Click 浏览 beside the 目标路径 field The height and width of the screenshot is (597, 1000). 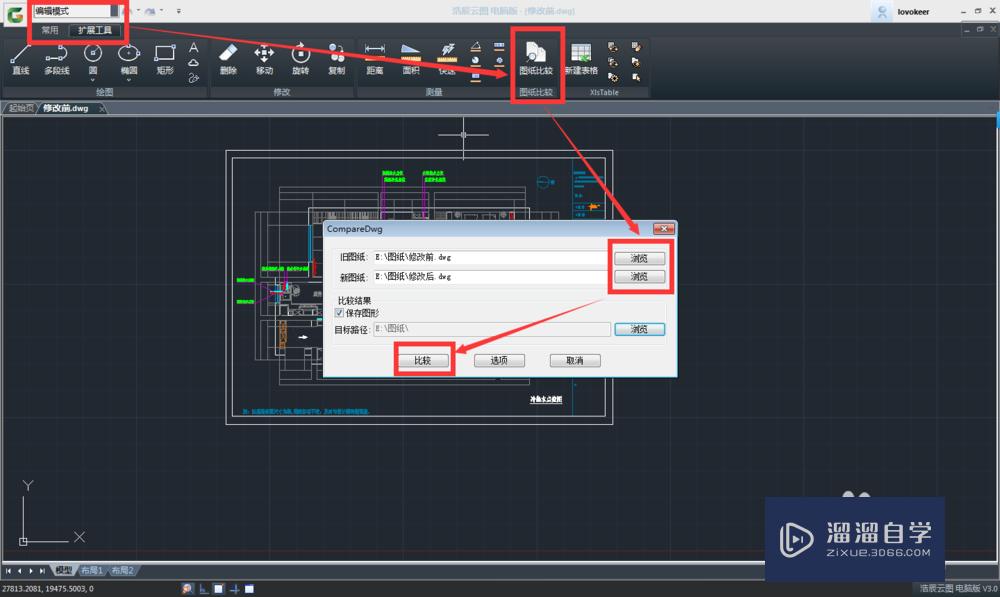tap(639, 329)
